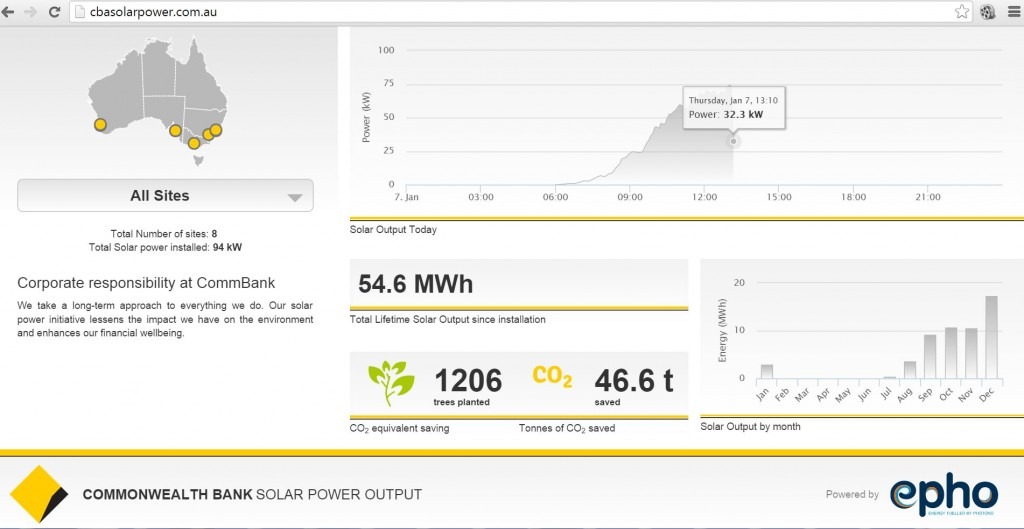Click the 13:10 data point on power chart
This screenshot has height=529, width=1024.
pyautogui.click(x=733, y=141)
